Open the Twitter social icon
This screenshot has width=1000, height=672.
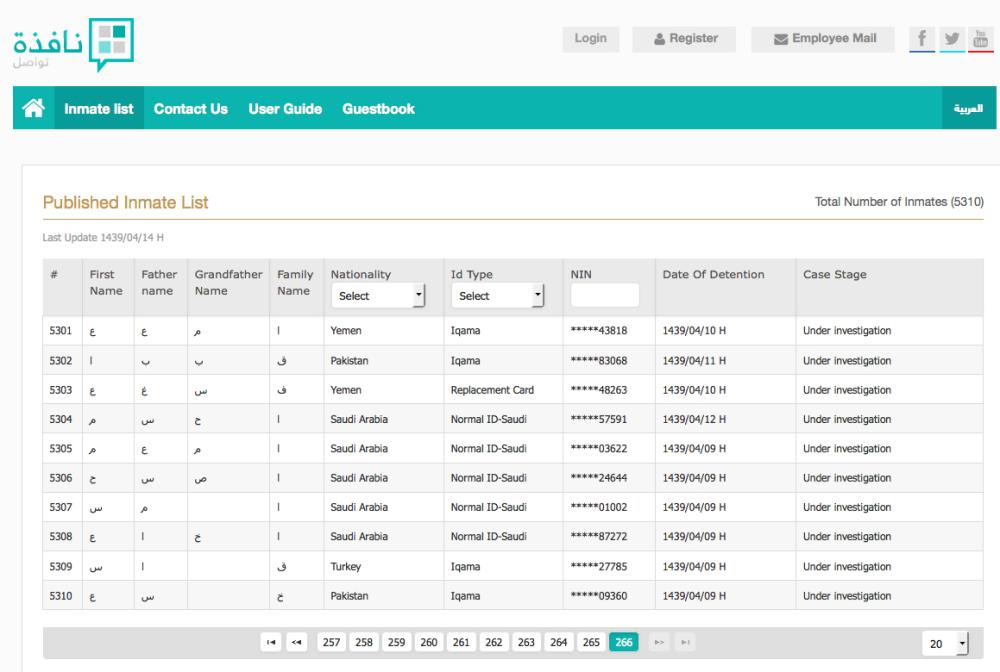(x=952, y=39)
